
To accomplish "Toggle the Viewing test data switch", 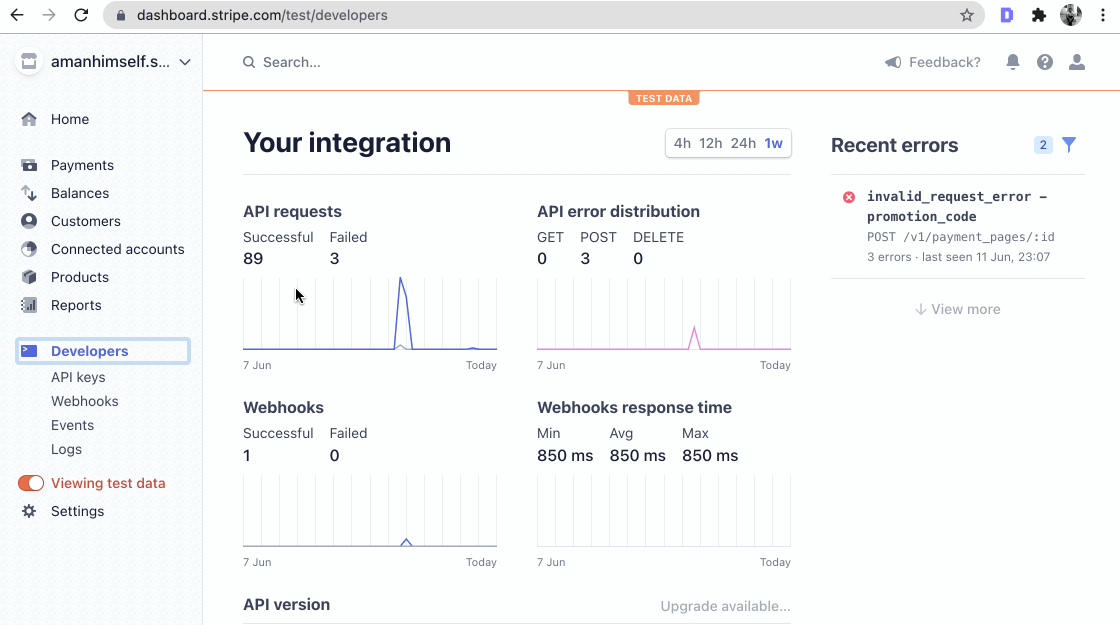I will [x=31, y=483].
